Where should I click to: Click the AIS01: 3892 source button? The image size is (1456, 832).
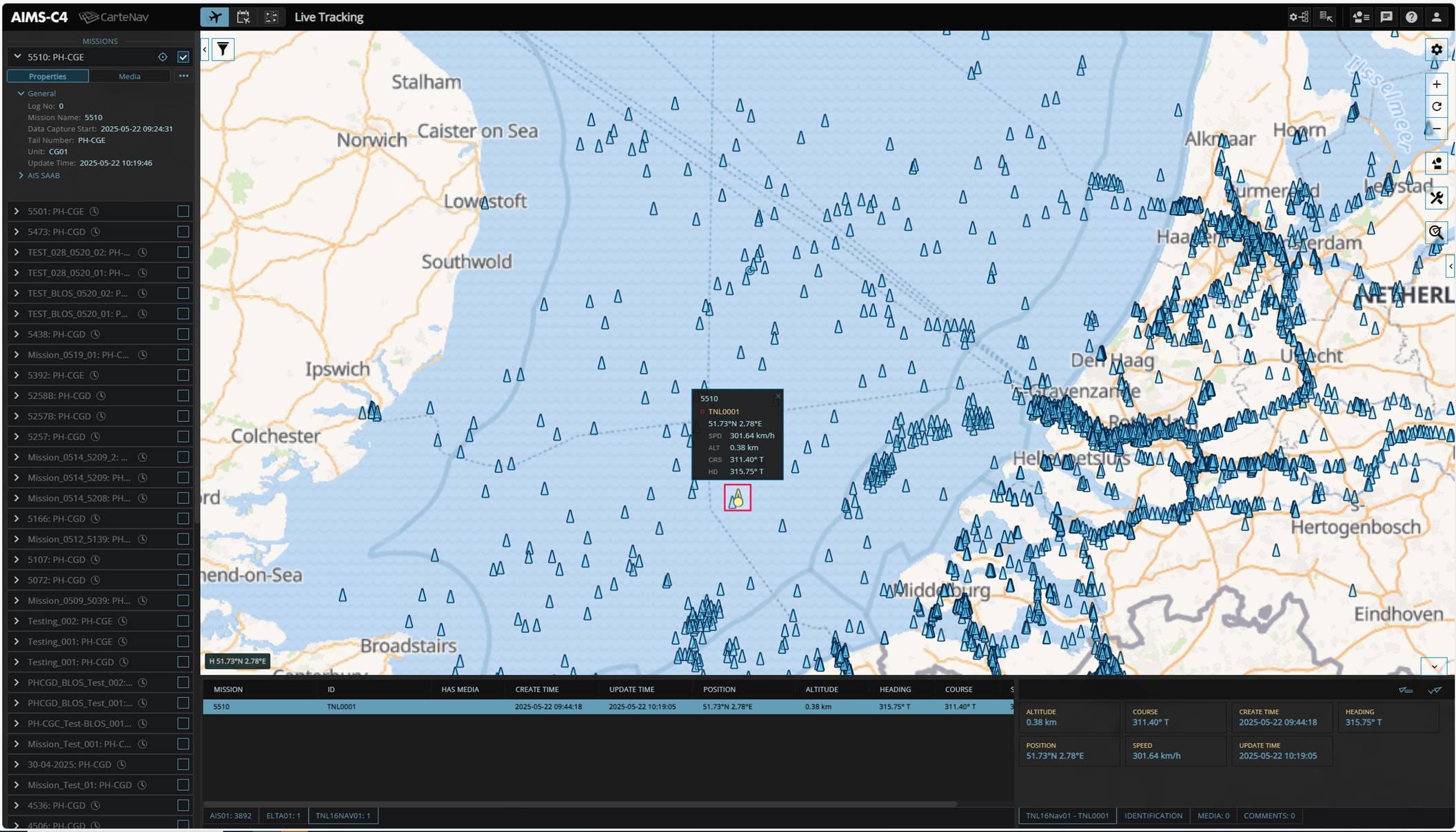point(230,815)
